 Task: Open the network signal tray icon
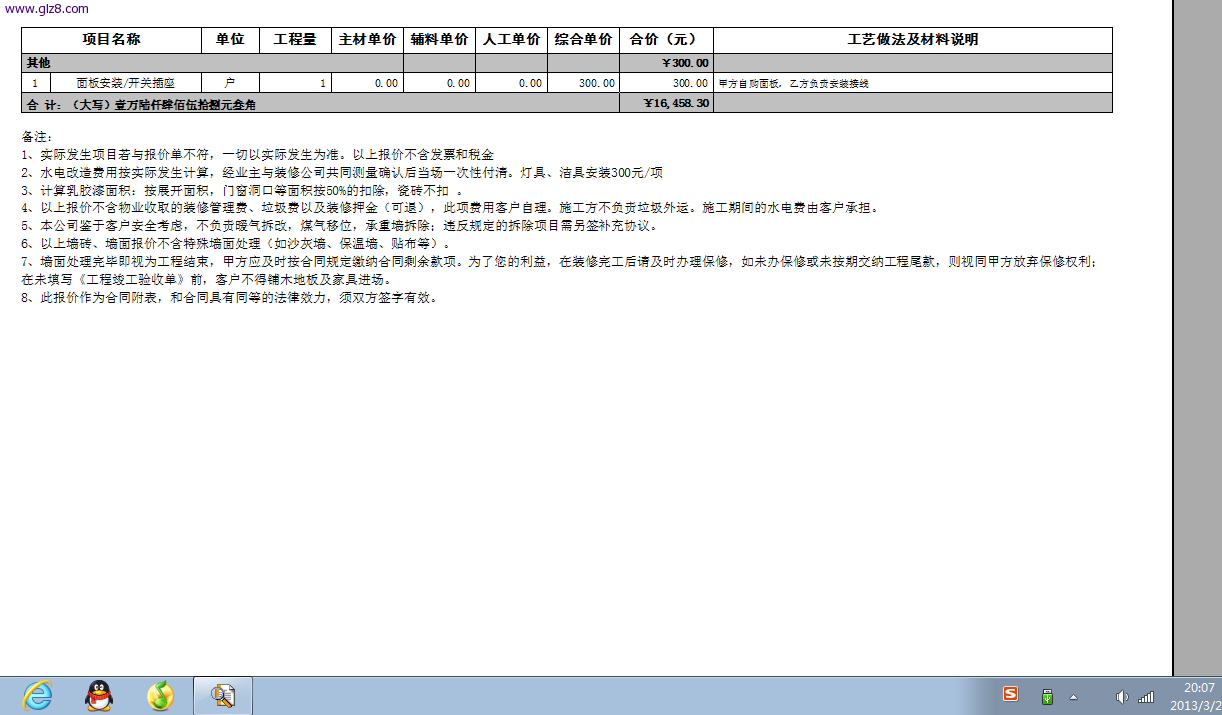pyautogui.click(x=1146, y=696)
